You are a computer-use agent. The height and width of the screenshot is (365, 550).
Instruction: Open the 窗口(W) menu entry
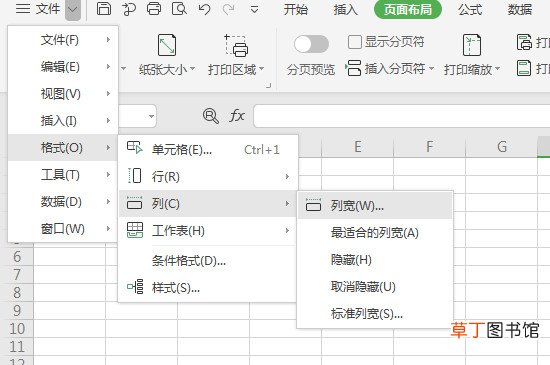(x=63, y=229)
